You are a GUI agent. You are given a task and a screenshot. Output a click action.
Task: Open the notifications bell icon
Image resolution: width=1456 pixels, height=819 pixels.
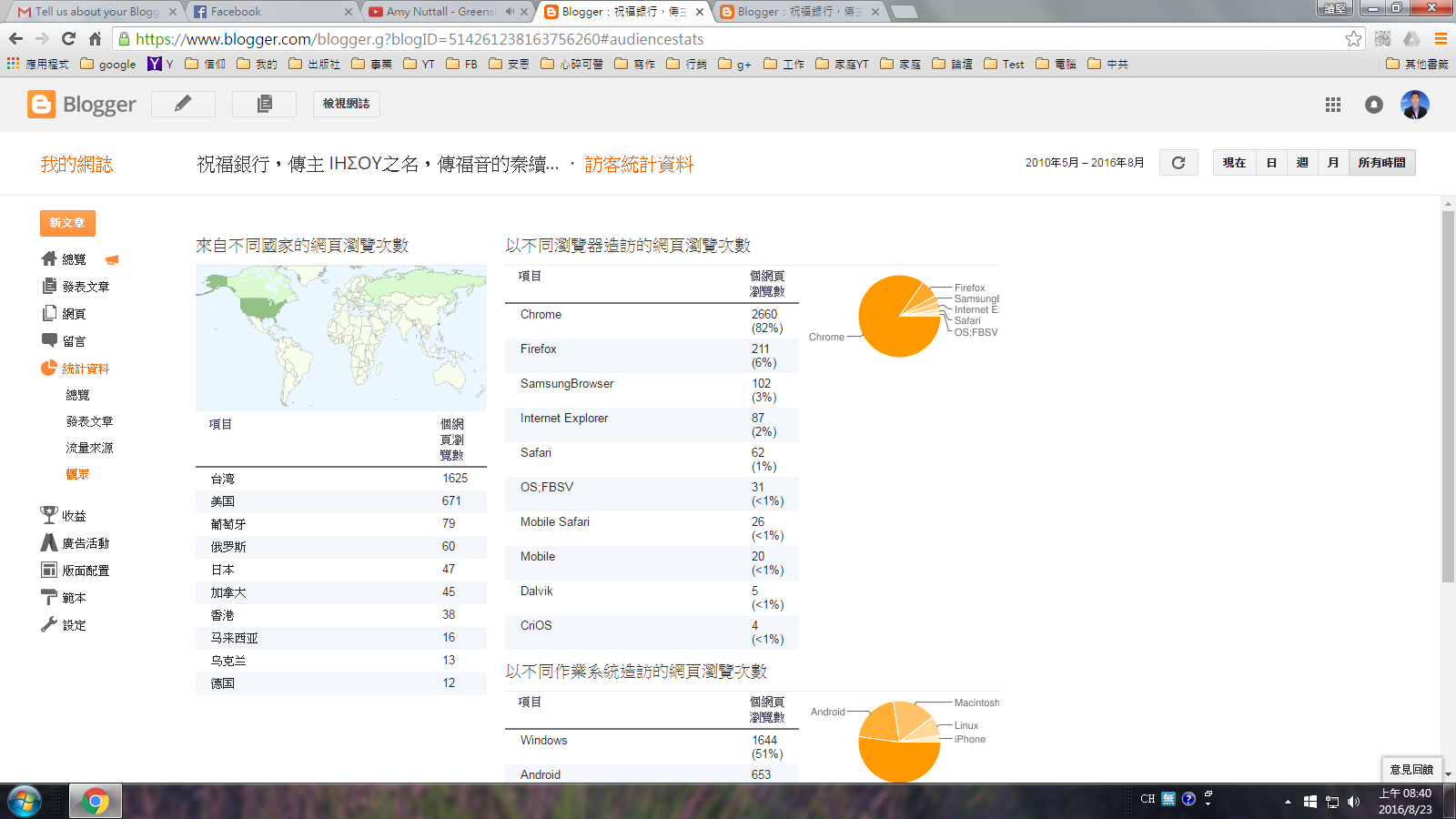click(1374, 105)
